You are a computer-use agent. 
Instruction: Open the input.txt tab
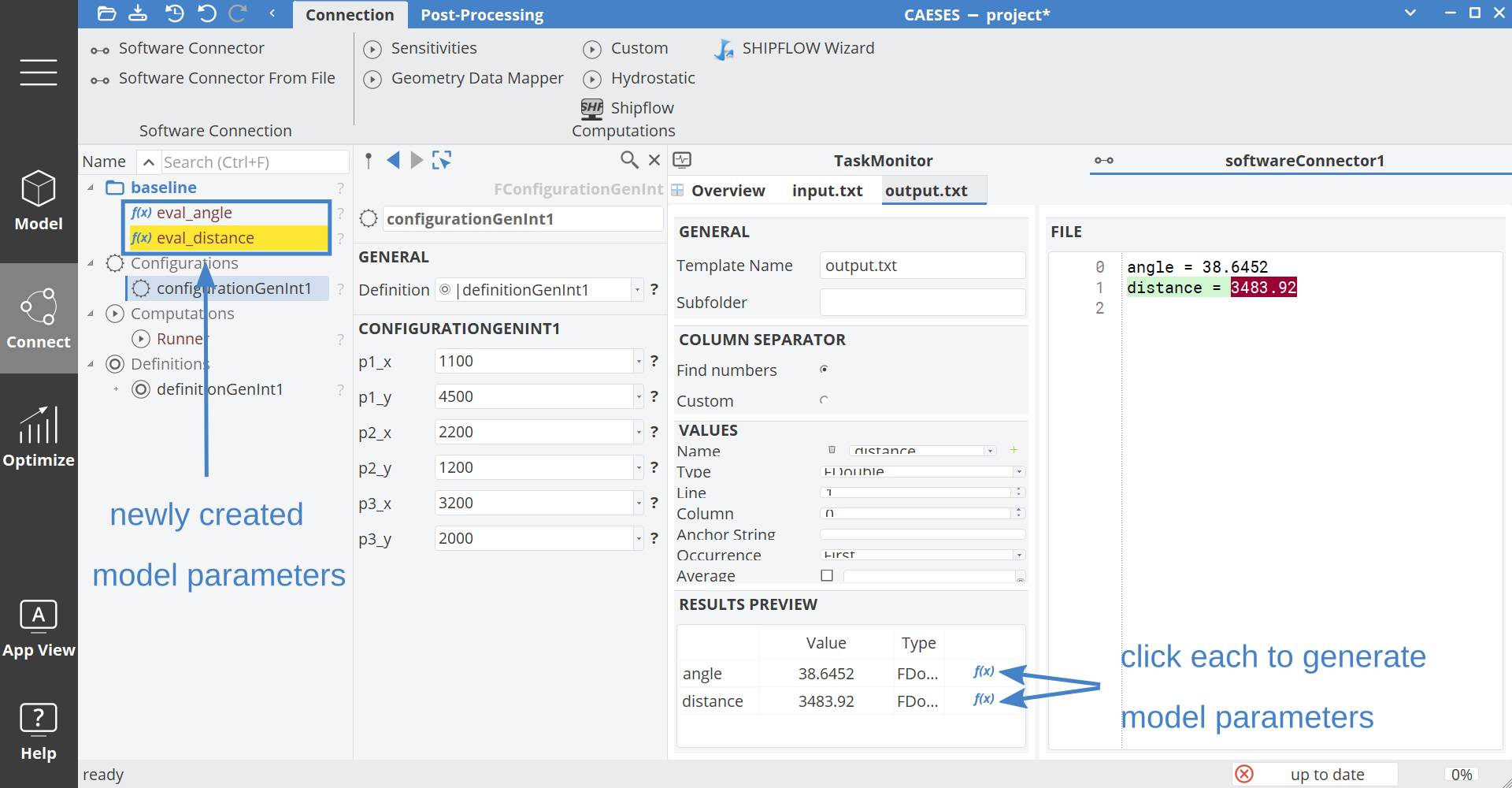click(827, 191)
